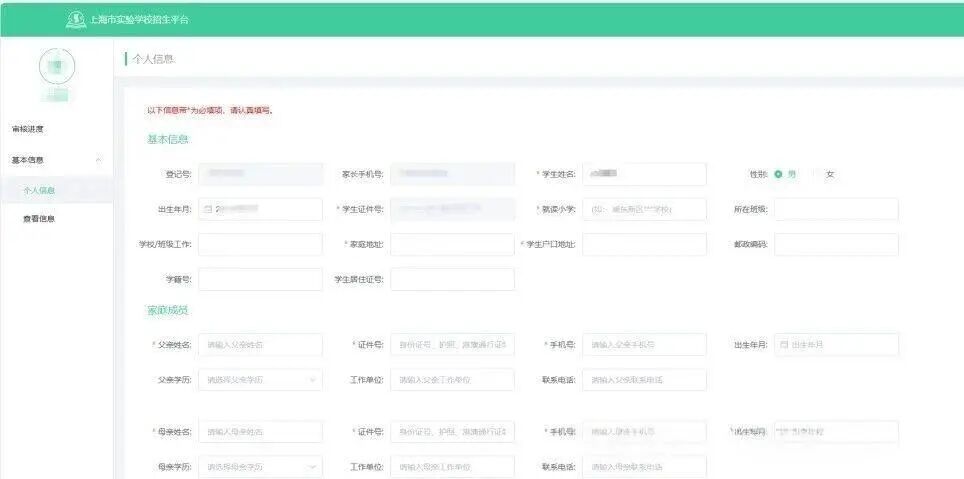Open the calendar icon in student's 出生年月 field

point(208,209)
